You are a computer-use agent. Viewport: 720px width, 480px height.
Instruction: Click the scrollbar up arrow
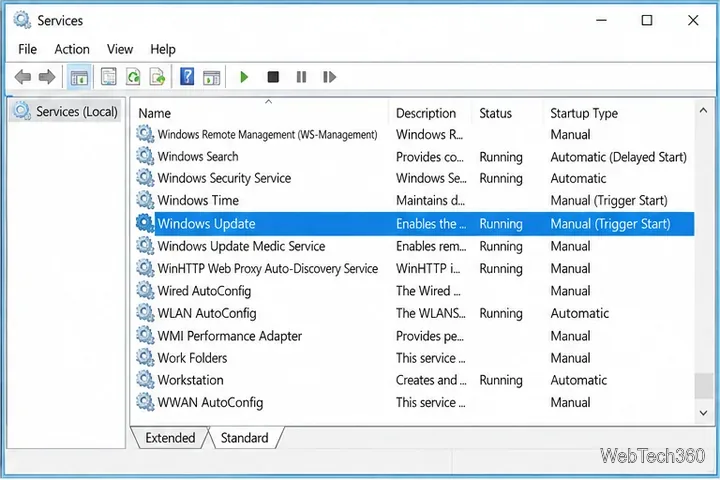[x=703, y=111]
